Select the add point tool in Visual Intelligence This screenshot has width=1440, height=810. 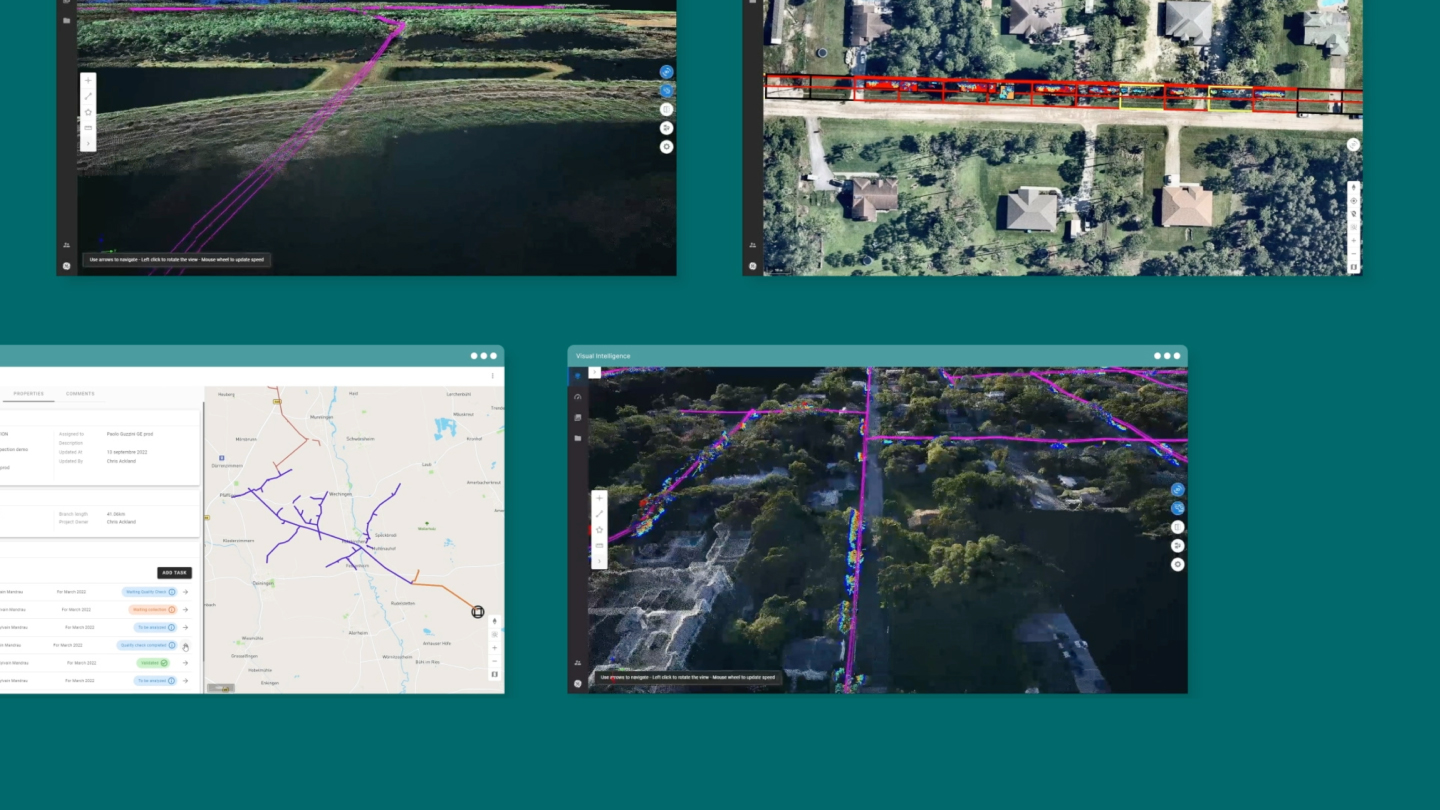(x=600, y=498)
